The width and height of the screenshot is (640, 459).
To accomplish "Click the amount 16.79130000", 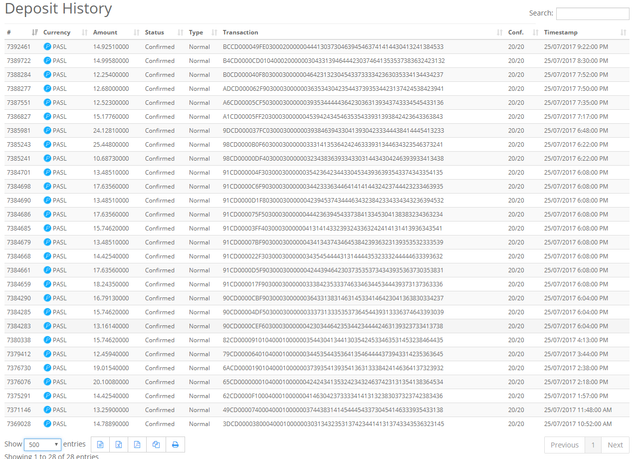I will coord(111,298).
